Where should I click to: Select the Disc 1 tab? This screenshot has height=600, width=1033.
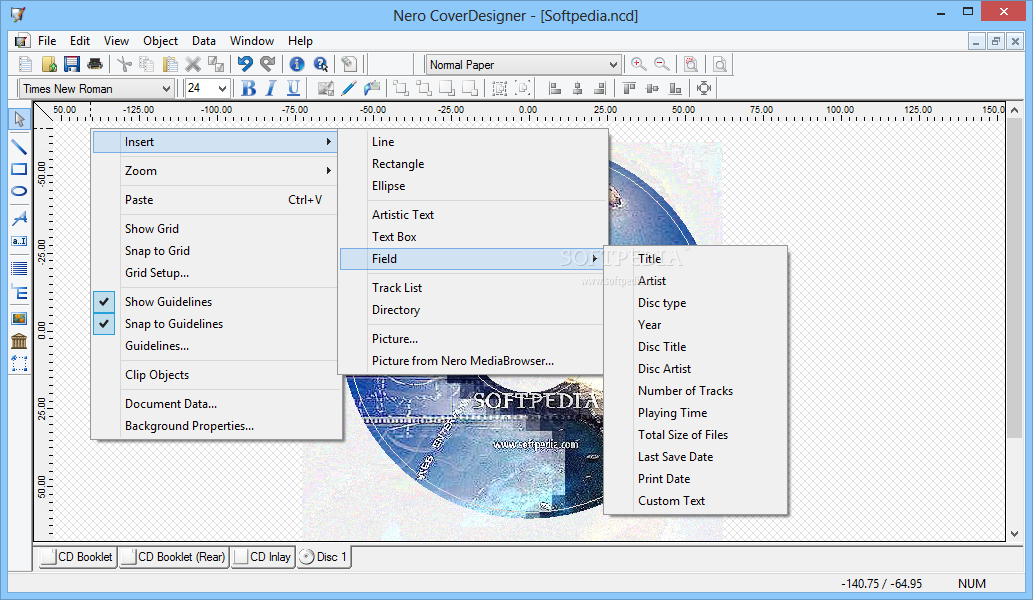(323, 557)
